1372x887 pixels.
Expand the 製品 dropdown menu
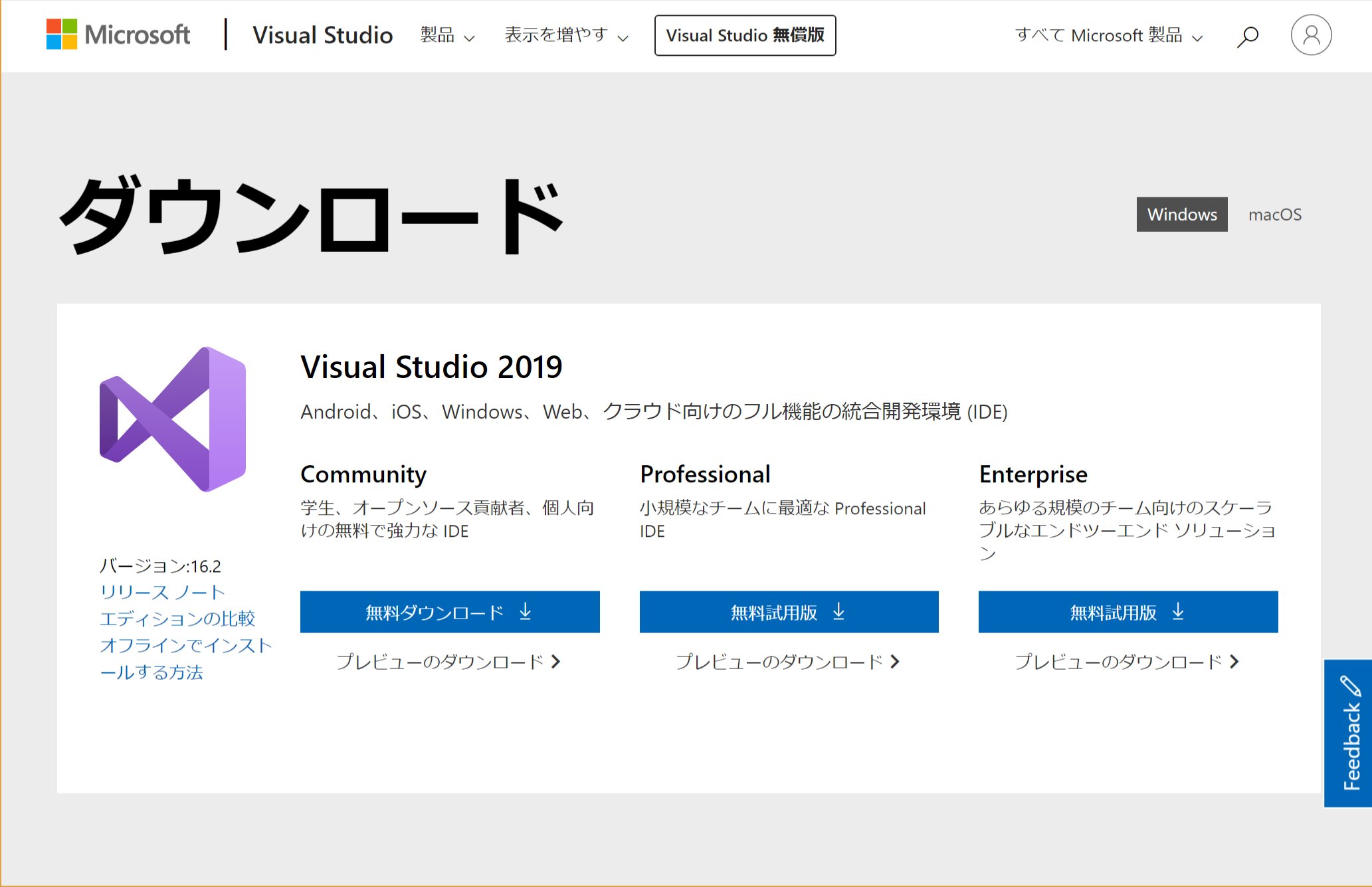[447, 35]
